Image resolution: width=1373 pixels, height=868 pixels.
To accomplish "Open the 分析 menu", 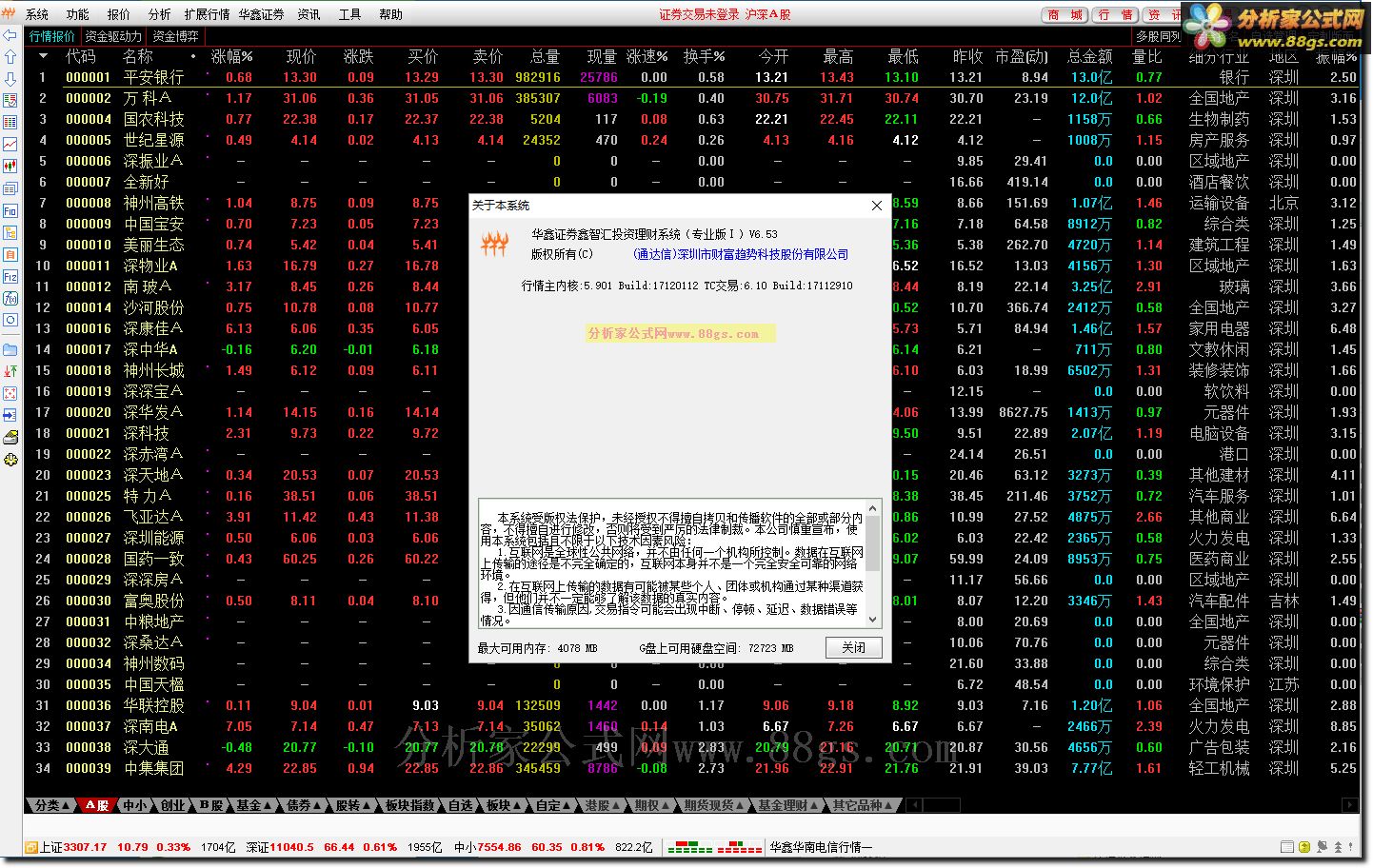I will pyautogui.click(x=160, y=14).
